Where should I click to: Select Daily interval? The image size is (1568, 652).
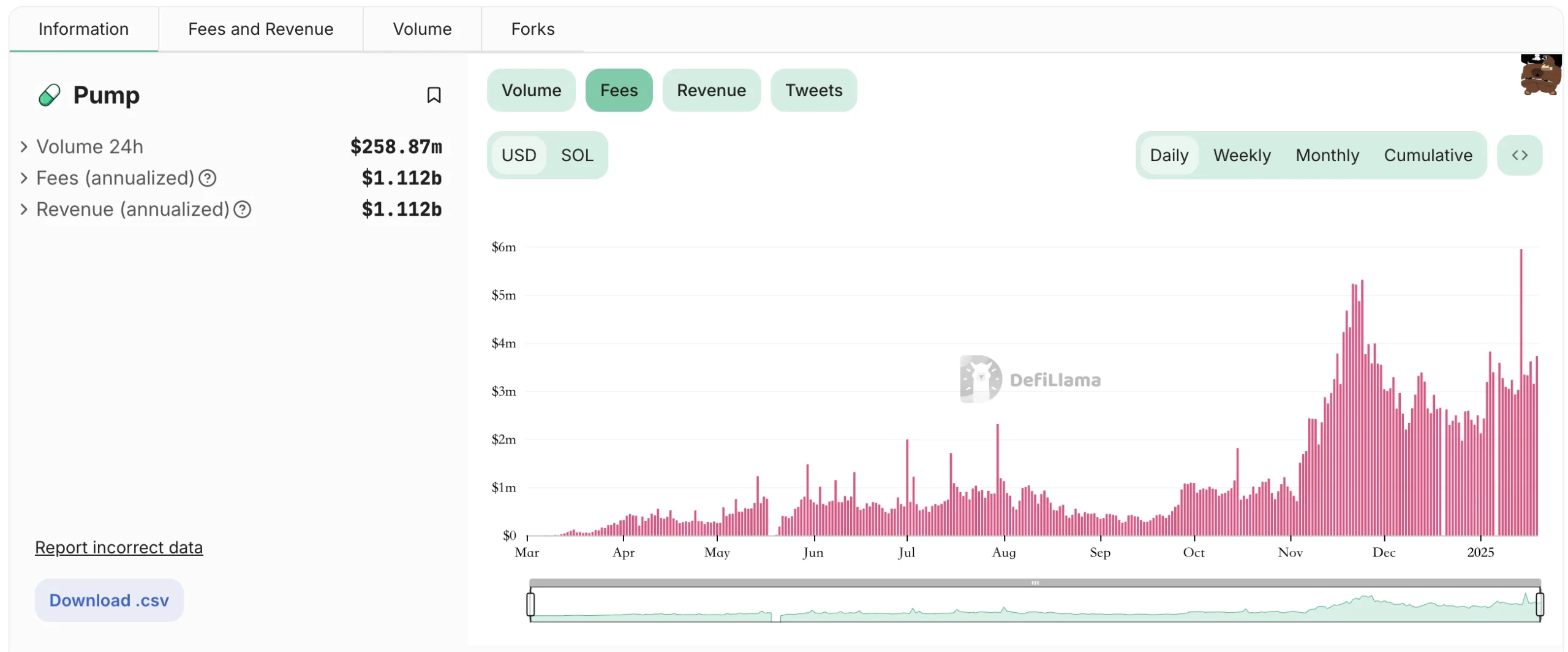pyautogui.click(x=1169, y=155)
